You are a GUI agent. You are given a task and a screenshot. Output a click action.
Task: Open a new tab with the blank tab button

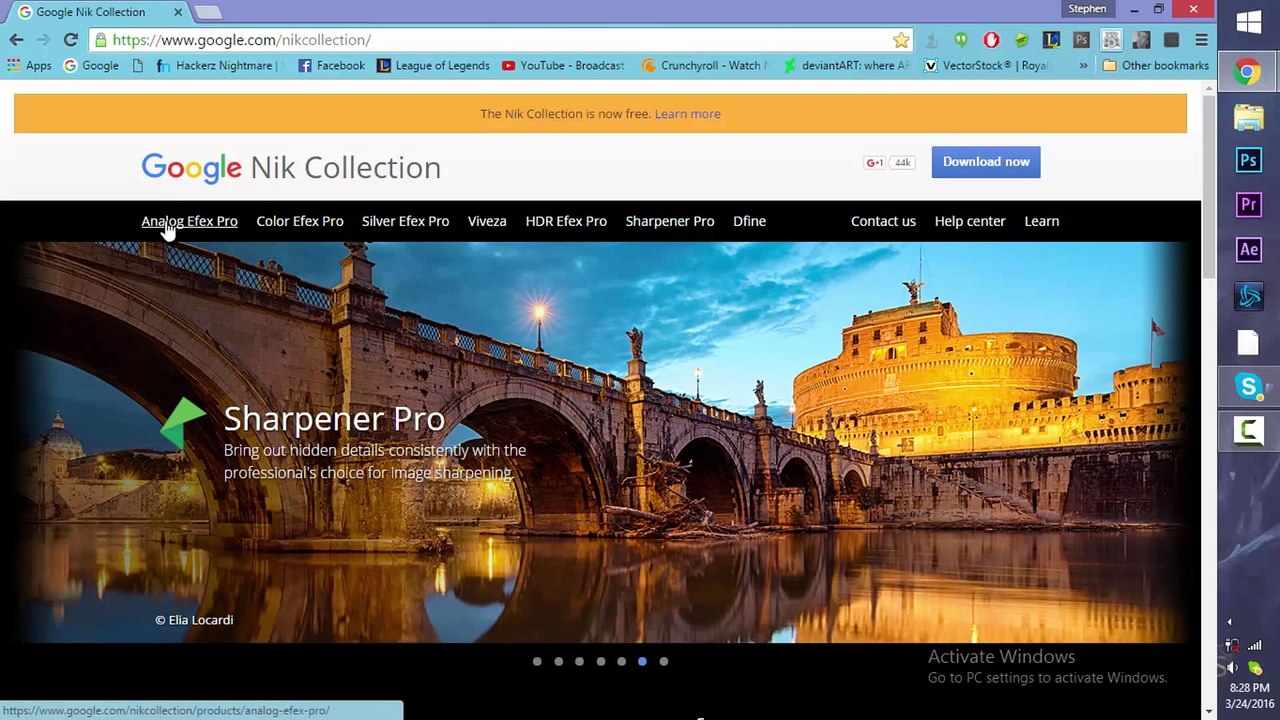coord(208,12)
